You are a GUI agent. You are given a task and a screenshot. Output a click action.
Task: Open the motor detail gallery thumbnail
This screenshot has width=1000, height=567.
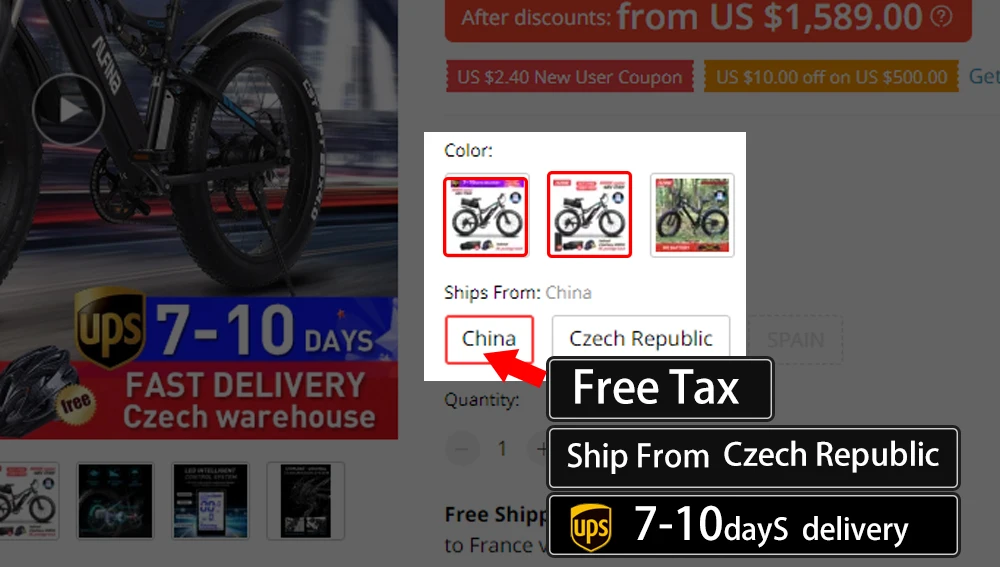coord(115,501)
